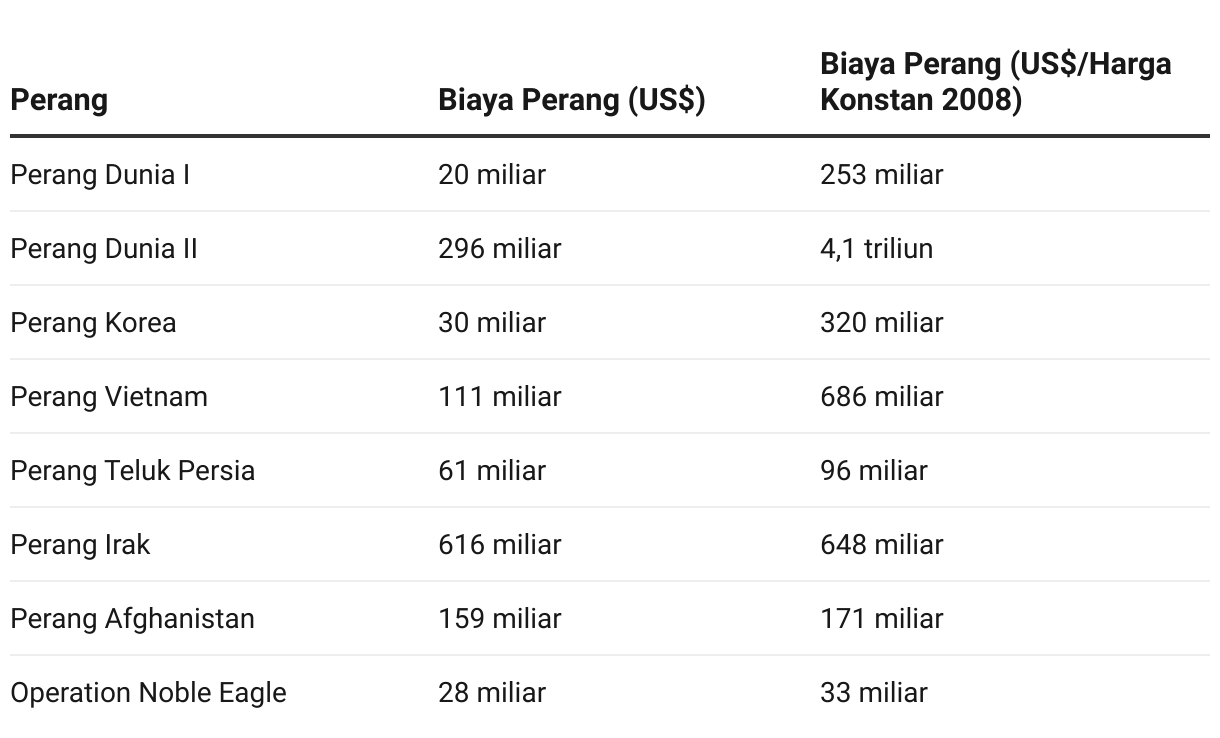1220x738 pixels.
Task: Select the Perang Korea cell
Action: 93,323
